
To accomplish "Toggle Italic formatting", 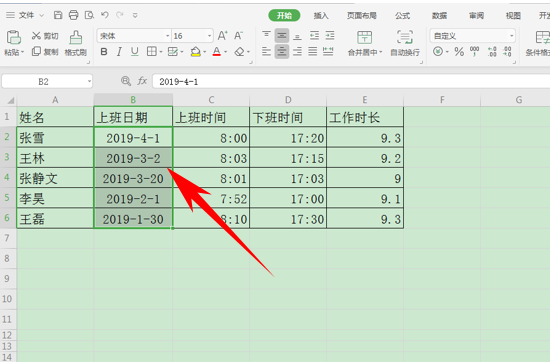I will (x=119, y=52).
